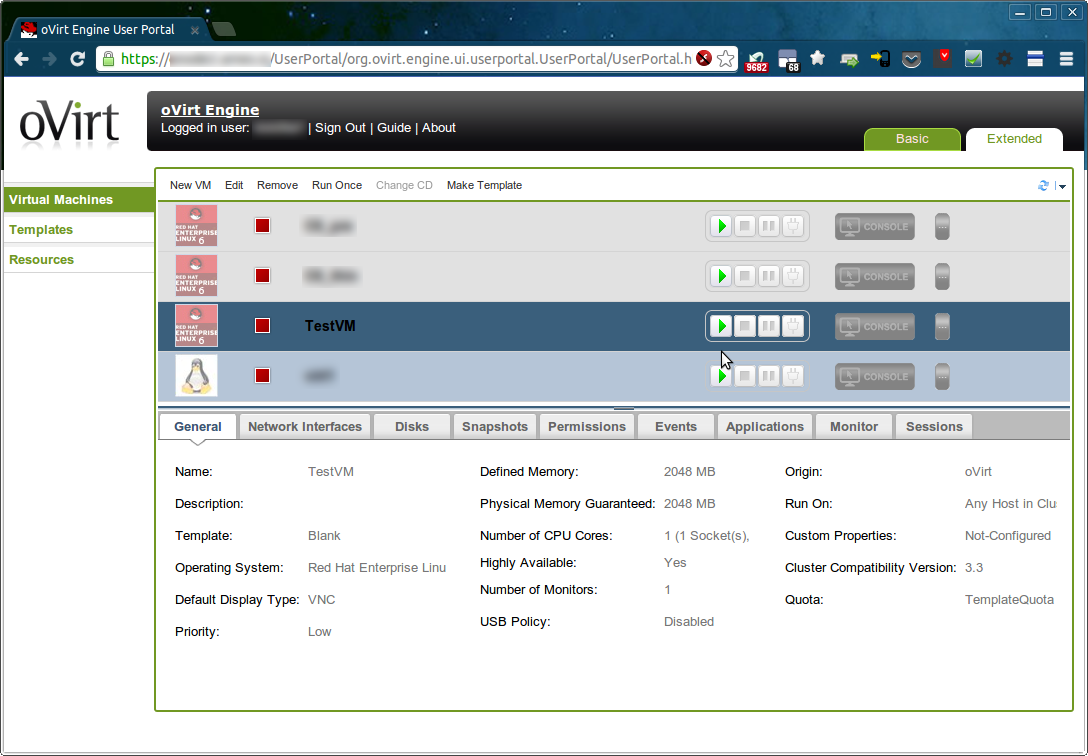Screen dimensions: 1088x756
Task: Click the Suspend (pause) icon for TestVM
Action: pyautogui.click(x=768, y=326)
